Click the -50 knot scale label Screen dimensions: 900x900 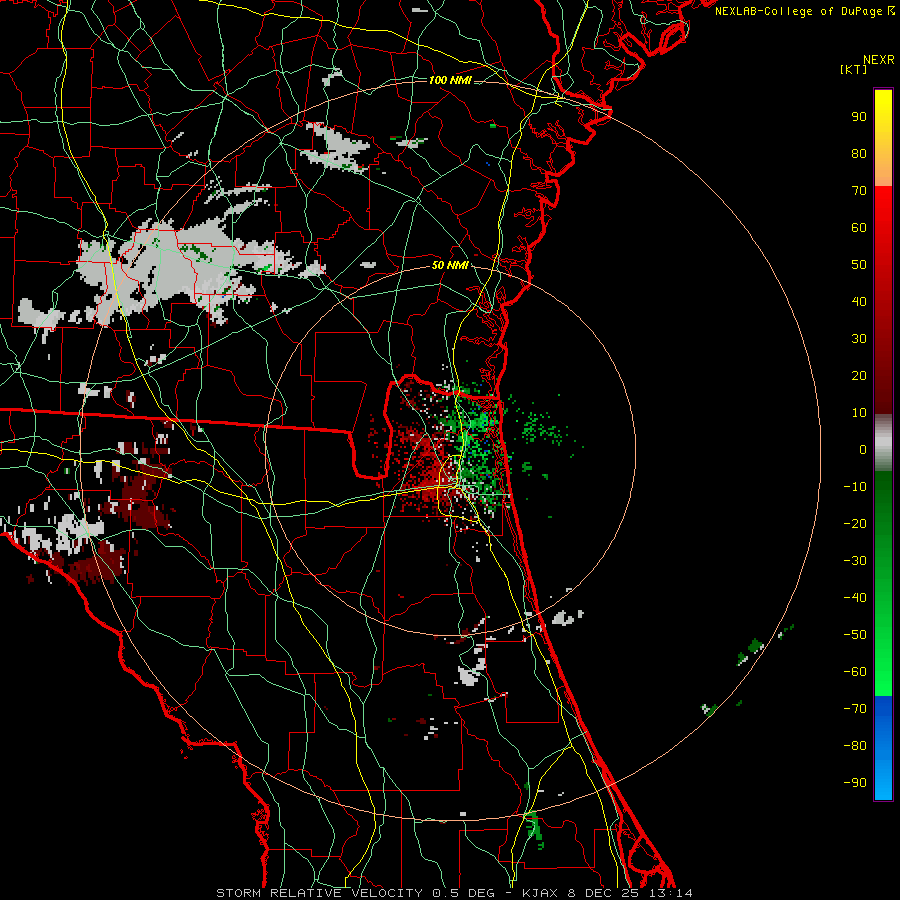855,635
